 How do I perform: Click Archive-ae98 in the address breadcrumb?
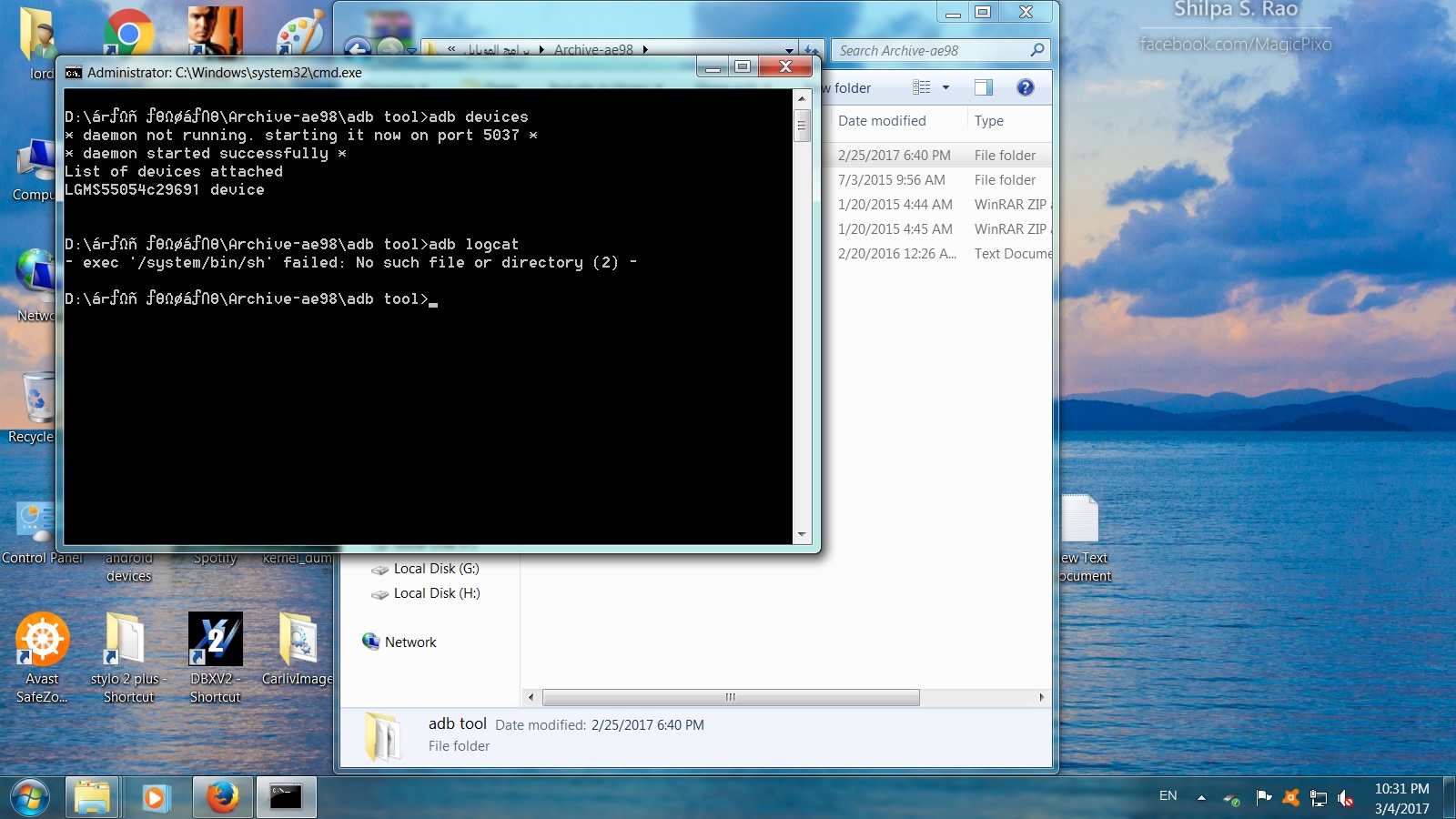coord(593,50)
